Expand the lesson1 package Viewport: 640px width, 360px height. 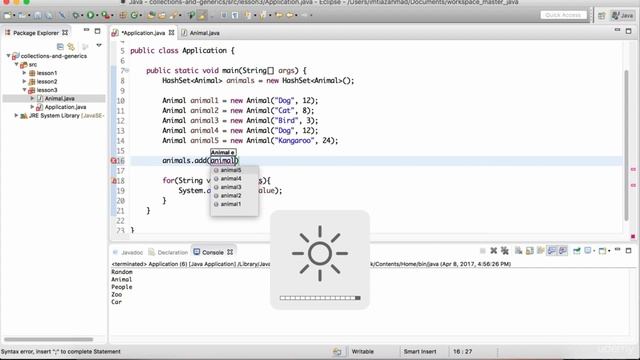coord(24,73)
